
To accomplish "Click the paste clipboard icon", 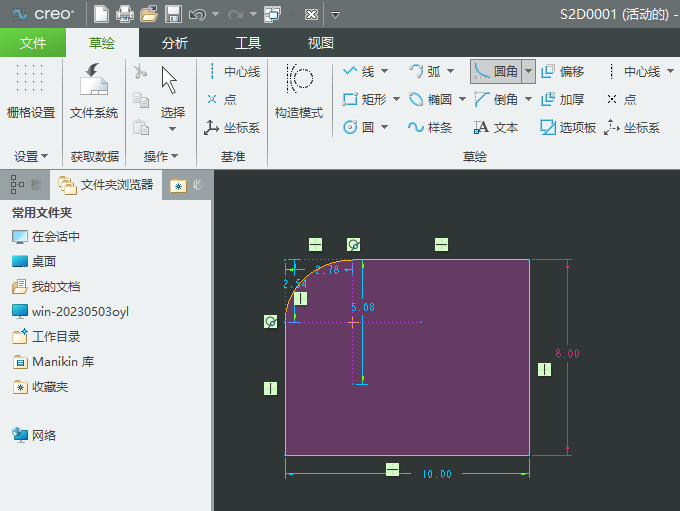I will 141,127.
